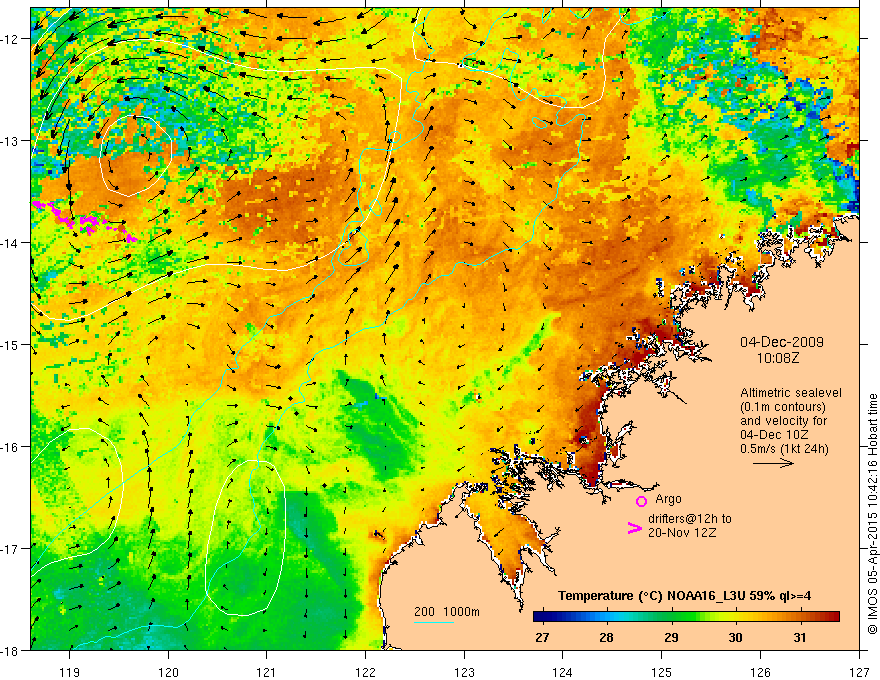
Task: Click the magenta drifters arrowhead legend symbol
Action: point(634,528)
